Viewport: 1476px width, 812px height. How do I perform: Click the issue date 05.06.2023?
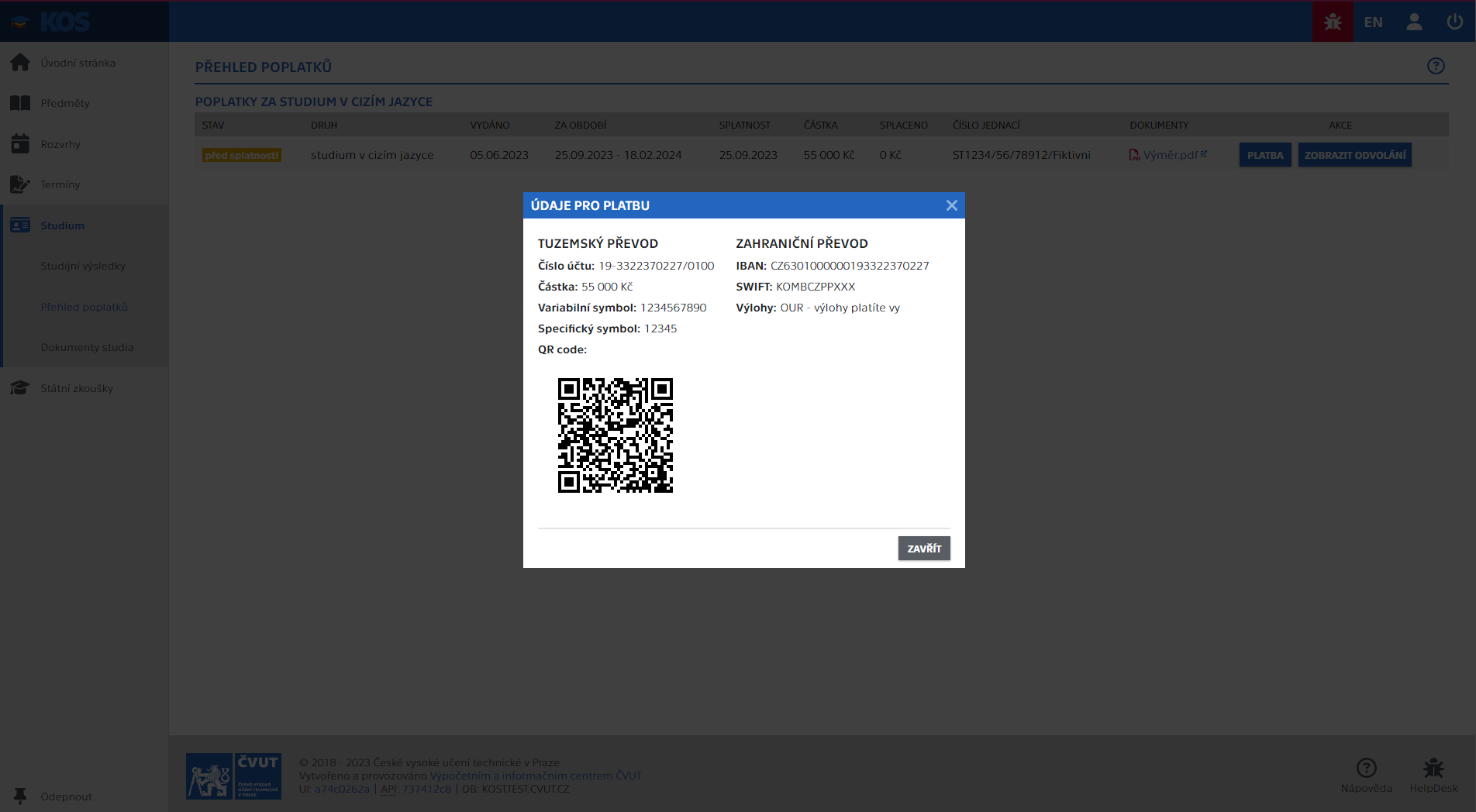[499, 155]
